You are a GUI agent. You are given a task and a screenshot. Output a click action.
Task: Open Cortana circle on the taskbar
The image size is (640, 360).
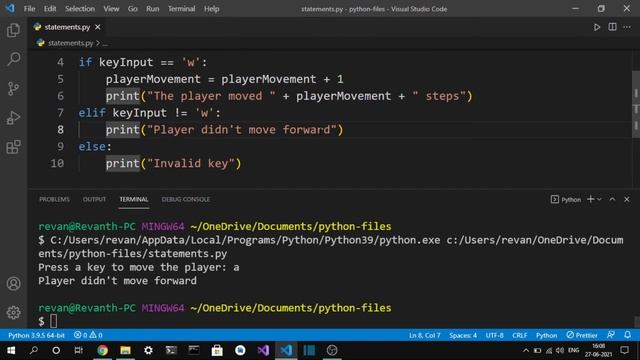point(56,350)
